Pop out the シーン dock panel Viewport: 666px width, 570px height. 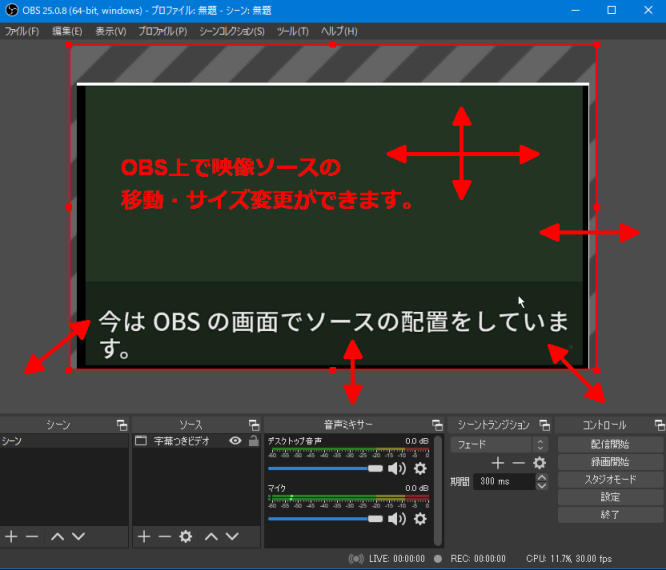122,425
